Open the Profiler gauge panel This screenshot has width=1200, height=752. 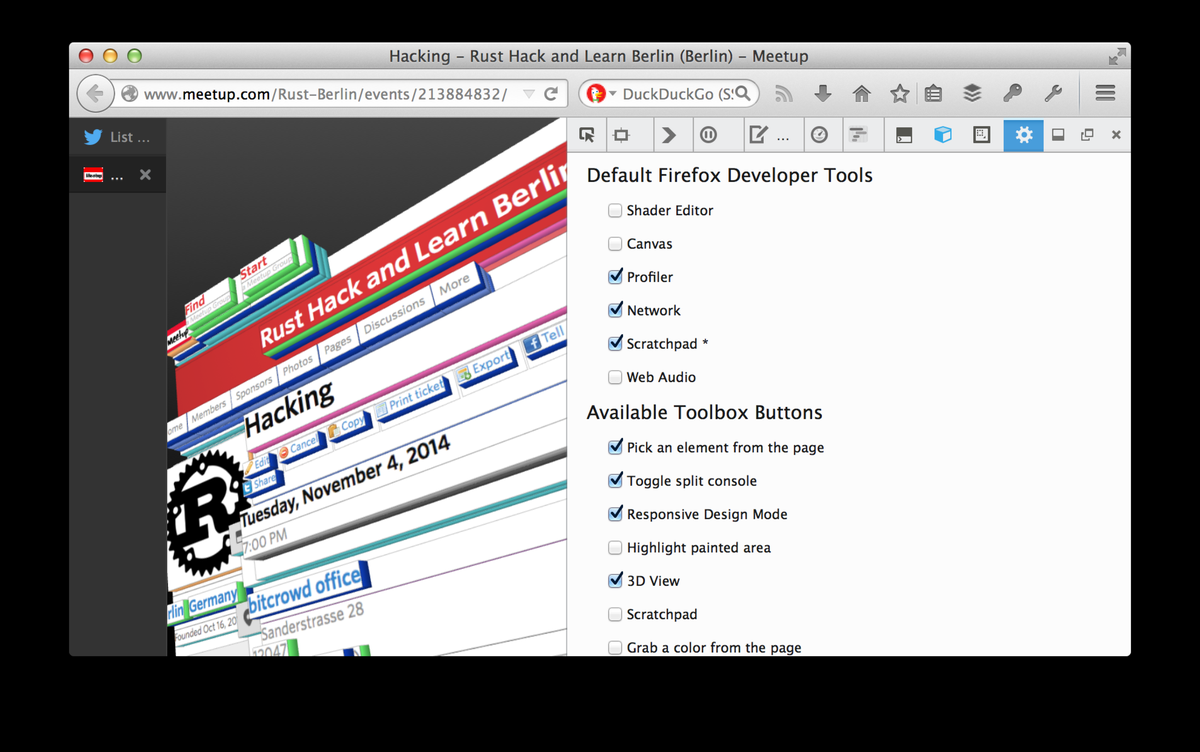click(x=819, y=135)
